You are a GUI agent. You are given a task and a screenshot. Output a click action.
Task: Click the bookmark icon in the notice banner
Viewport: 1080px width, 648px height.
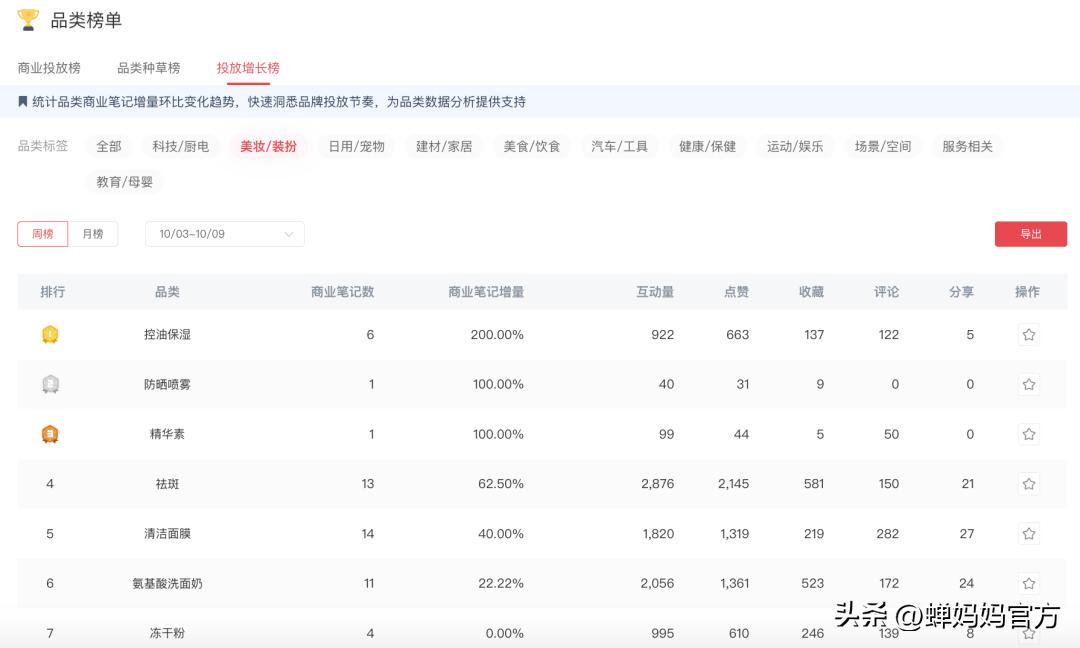coord(23,102)
